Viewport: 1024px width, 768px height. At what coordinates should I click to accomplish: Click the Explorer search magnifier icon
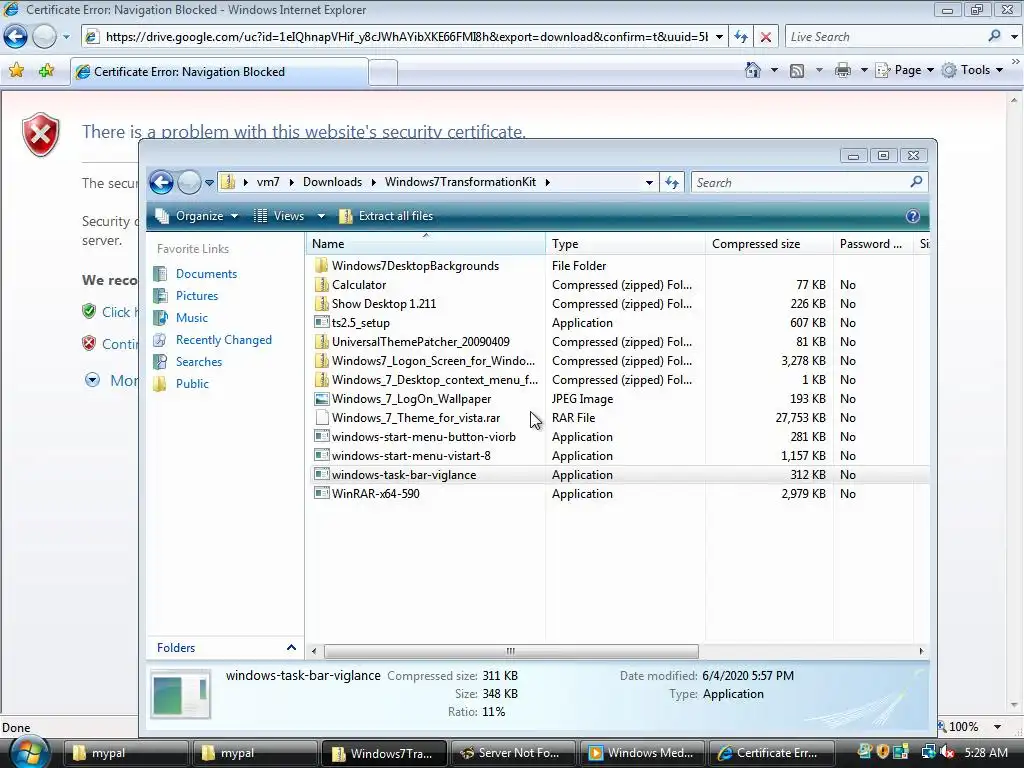(x=916, y=182)
